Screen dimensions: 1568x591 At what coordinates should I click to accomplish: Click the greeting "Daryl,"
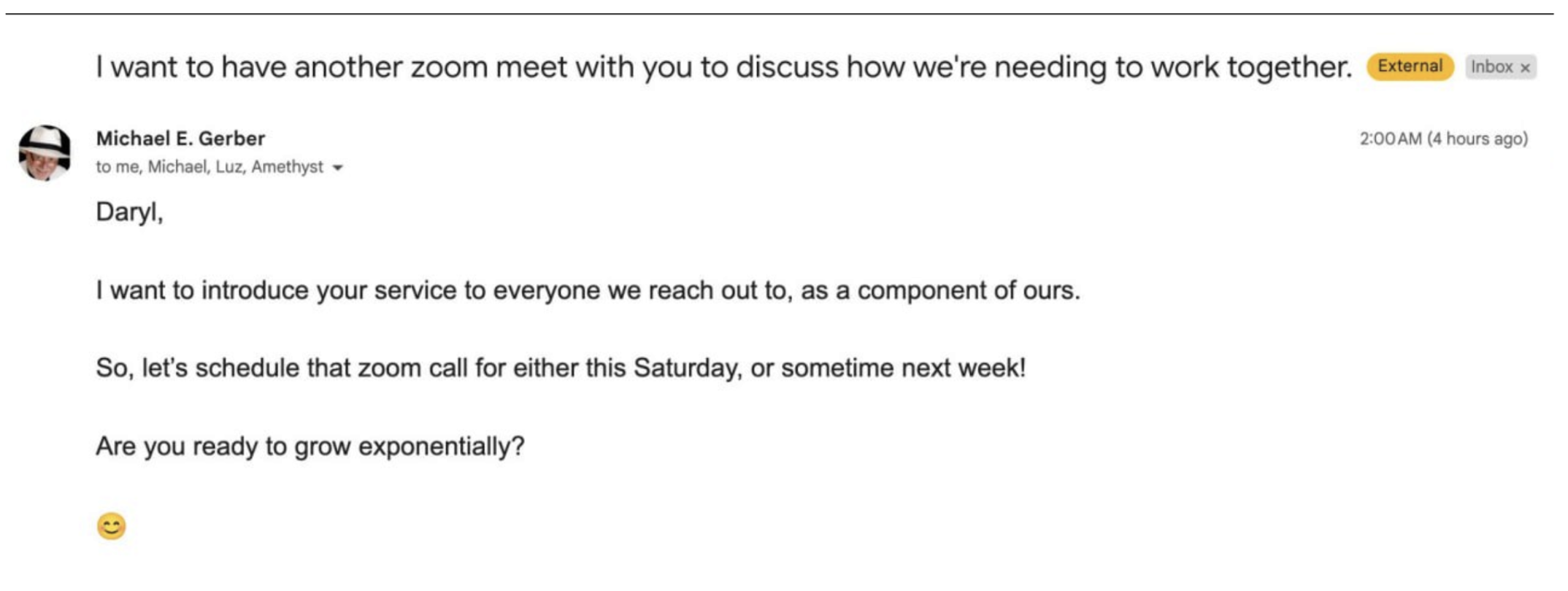point(129,212)
